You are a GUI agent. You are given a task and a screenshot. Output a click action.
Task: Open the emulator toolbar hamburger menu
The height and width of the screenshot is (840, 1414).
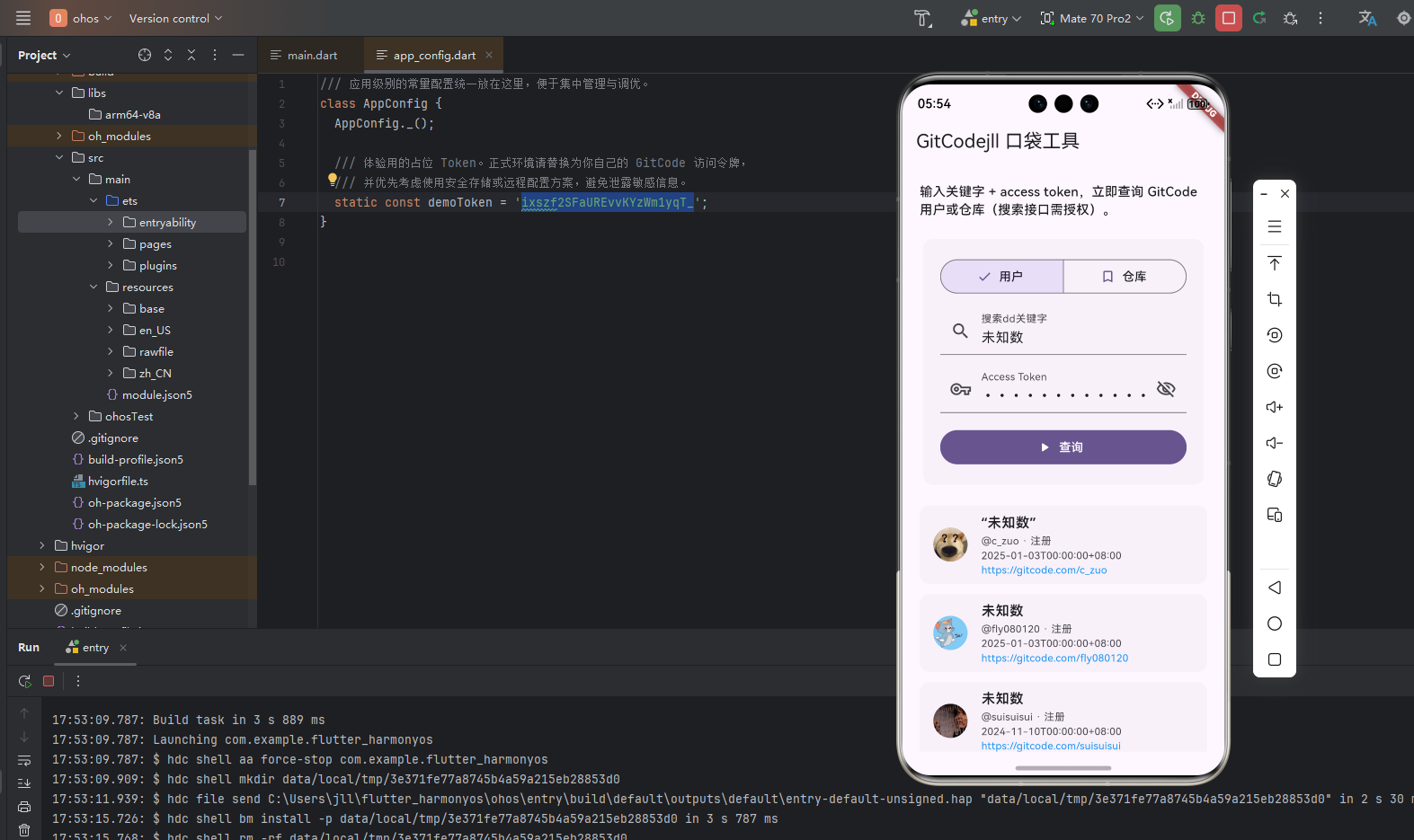coord(1275,226)
